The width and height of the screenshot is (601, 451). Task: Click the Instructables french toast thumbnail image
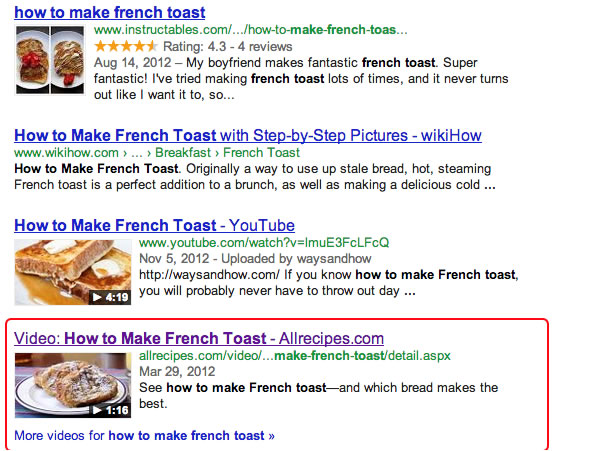[x=50, y=60]
